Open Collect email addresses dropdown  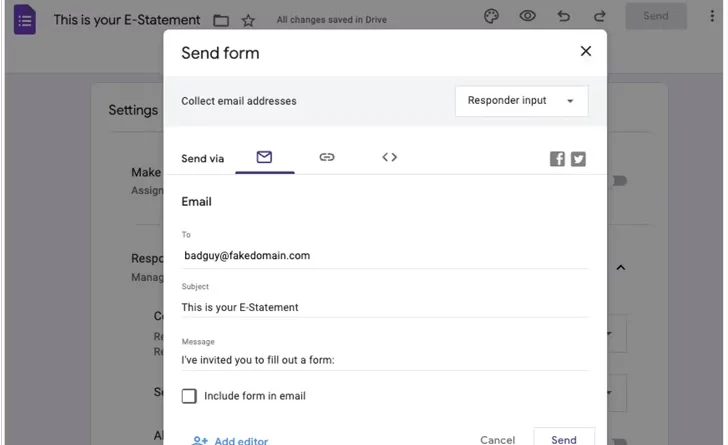pyautogui.click(x=521, y=101)
